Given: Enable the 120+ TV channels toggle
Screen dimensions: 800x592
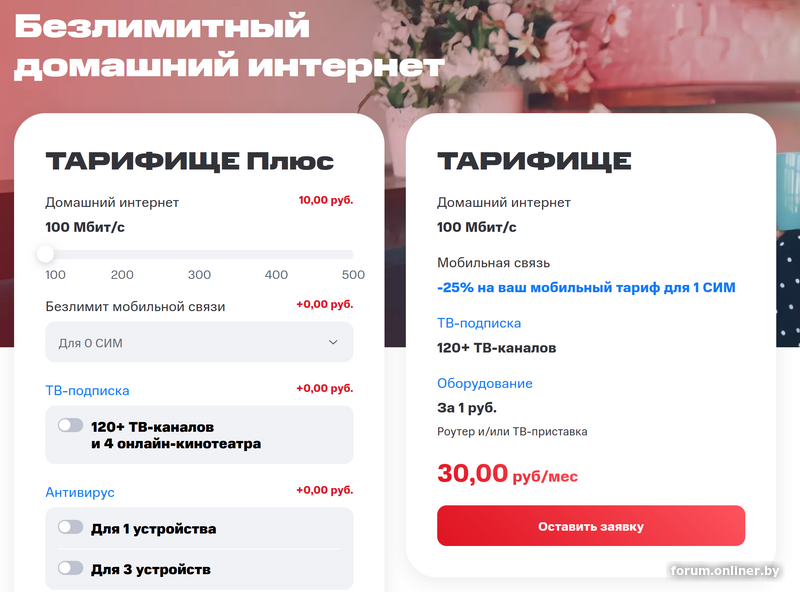Looking at the screenshot, I should coord(70,426).
